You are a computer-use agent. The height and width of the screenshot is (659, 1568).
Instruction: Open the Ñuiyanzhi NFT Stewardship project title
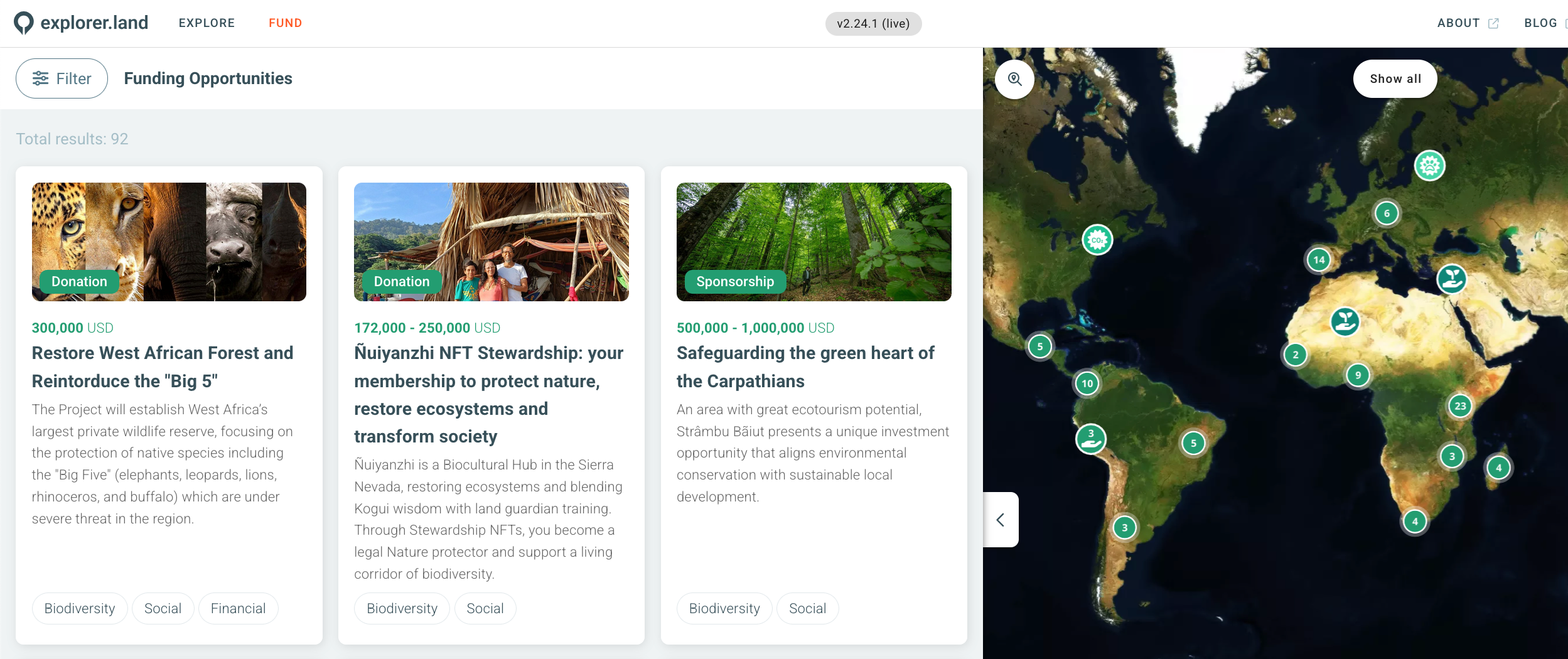pos(488,395)
